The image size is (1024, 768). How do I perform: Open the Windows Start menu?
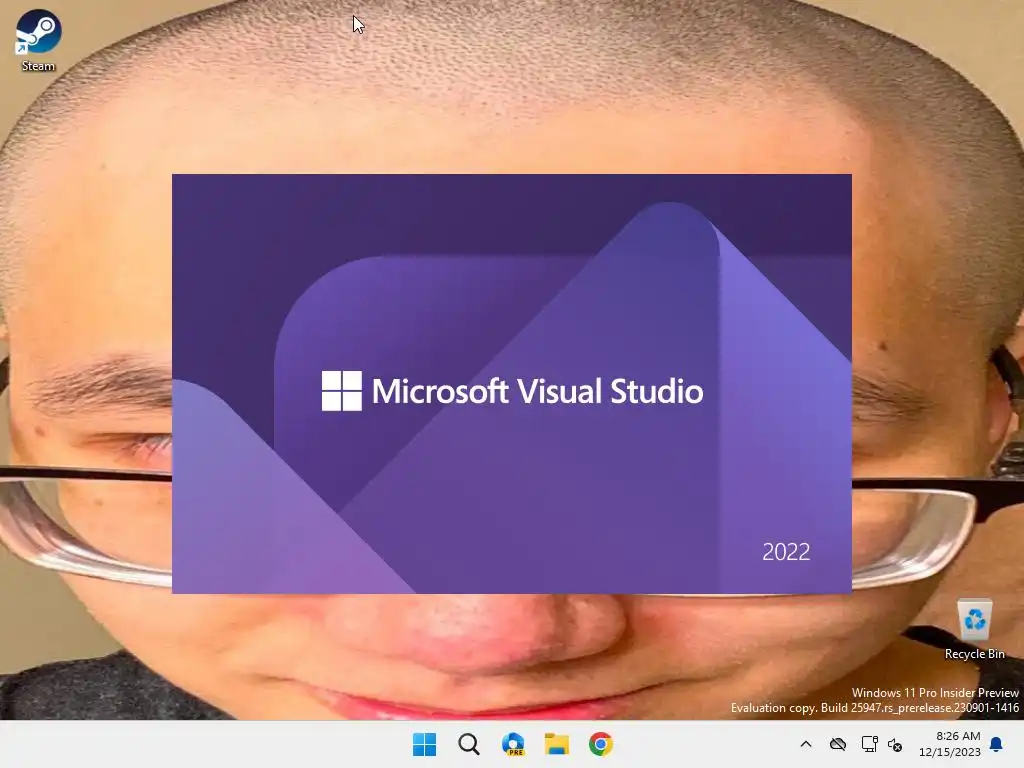coord(424,744)
